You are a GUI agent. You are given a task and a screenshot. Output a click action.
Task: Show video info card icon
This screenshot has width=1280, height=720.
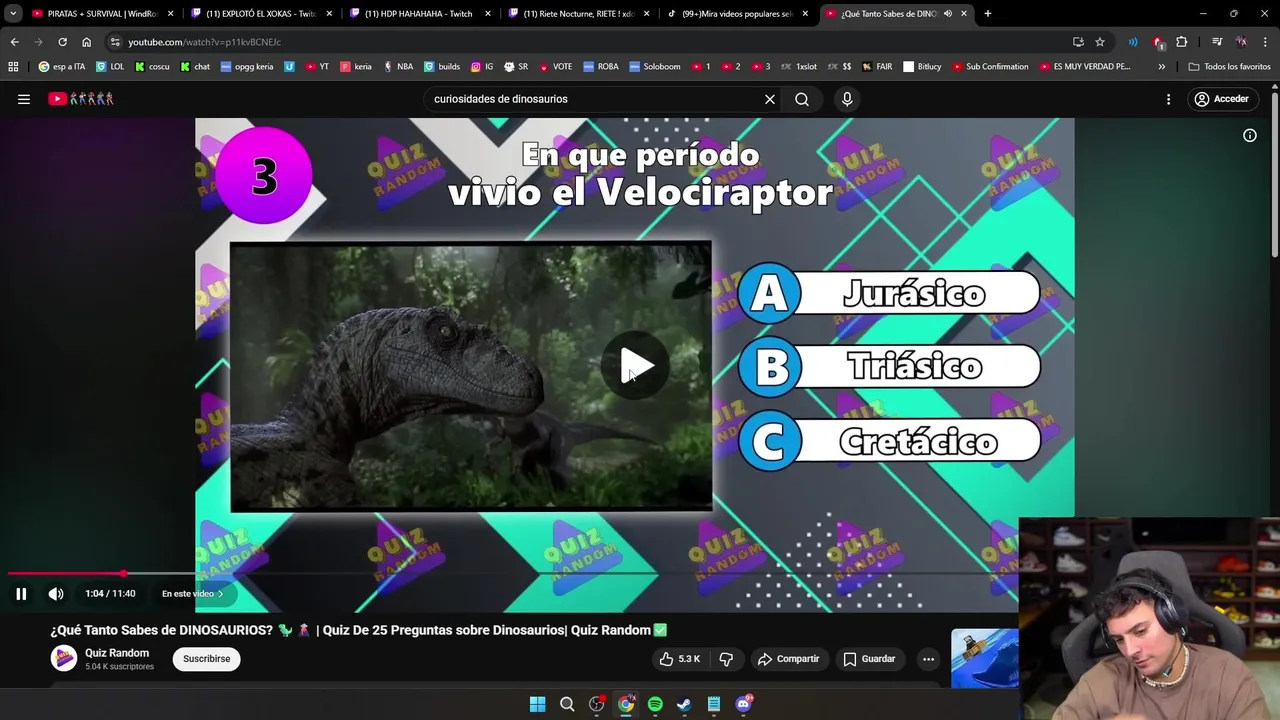tap(1250, 135)
